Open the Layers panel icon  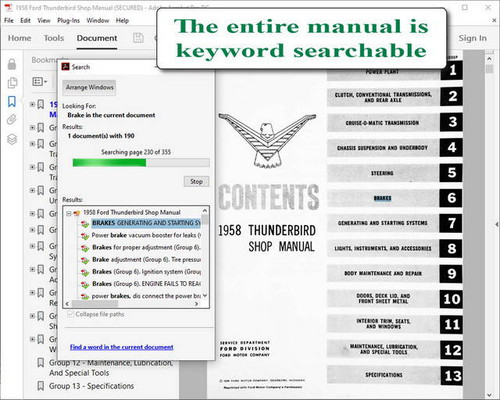click(12, 139)
